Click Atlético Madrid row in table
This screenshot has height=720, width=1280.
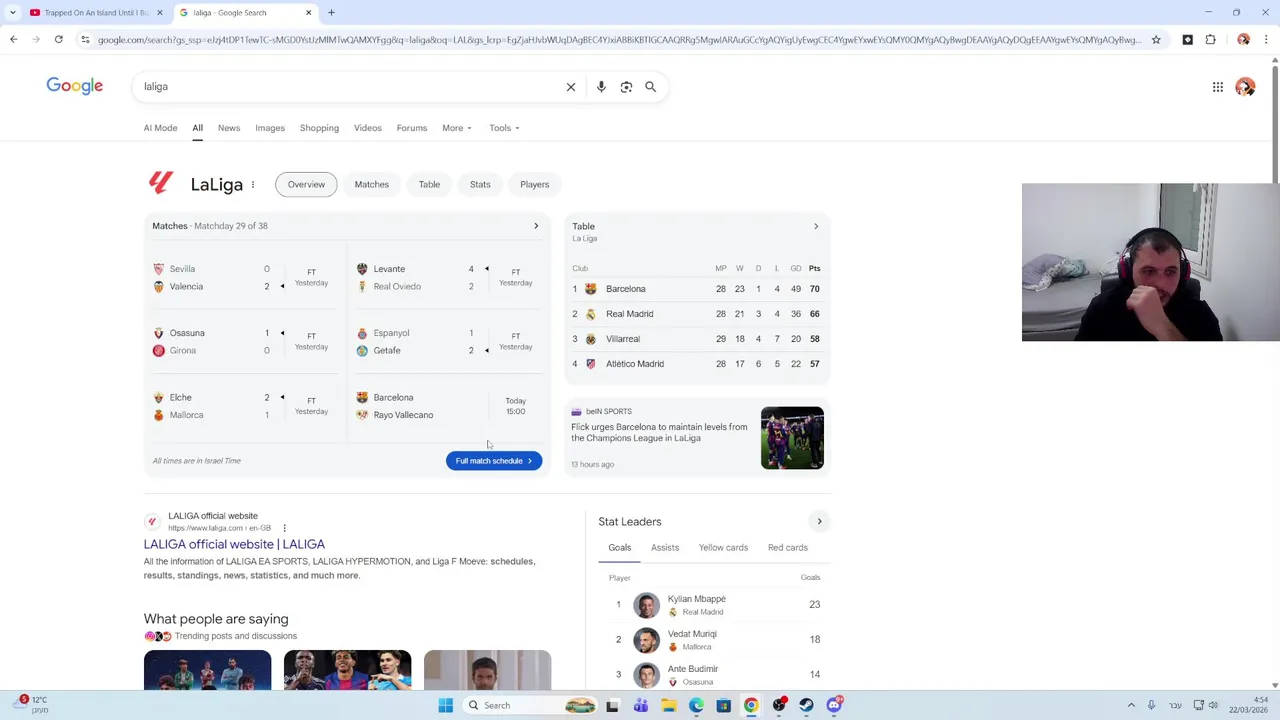tap(697, 364)
